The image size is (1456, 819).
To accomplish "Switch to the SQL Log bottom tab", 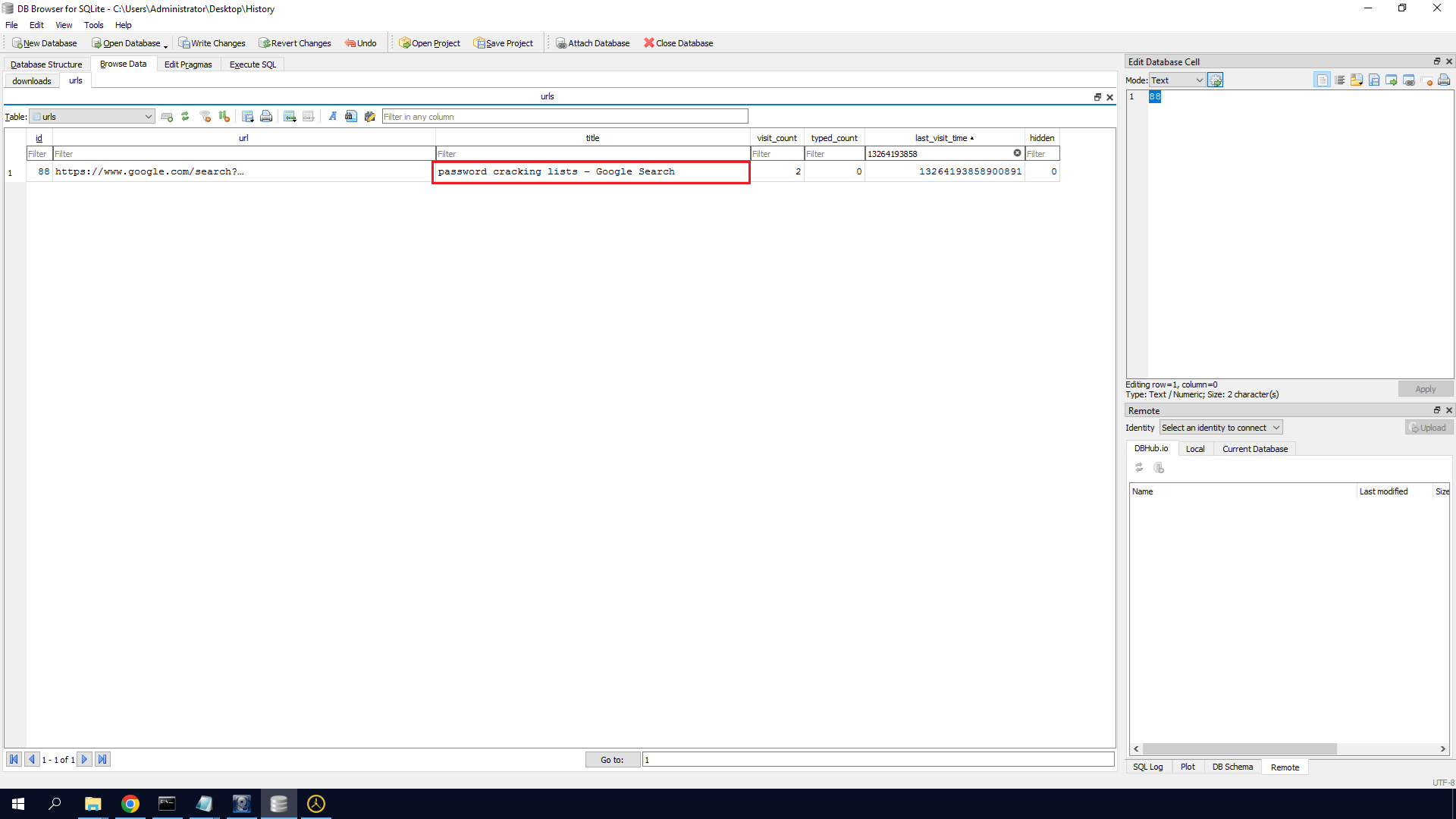I will 1147,767.
